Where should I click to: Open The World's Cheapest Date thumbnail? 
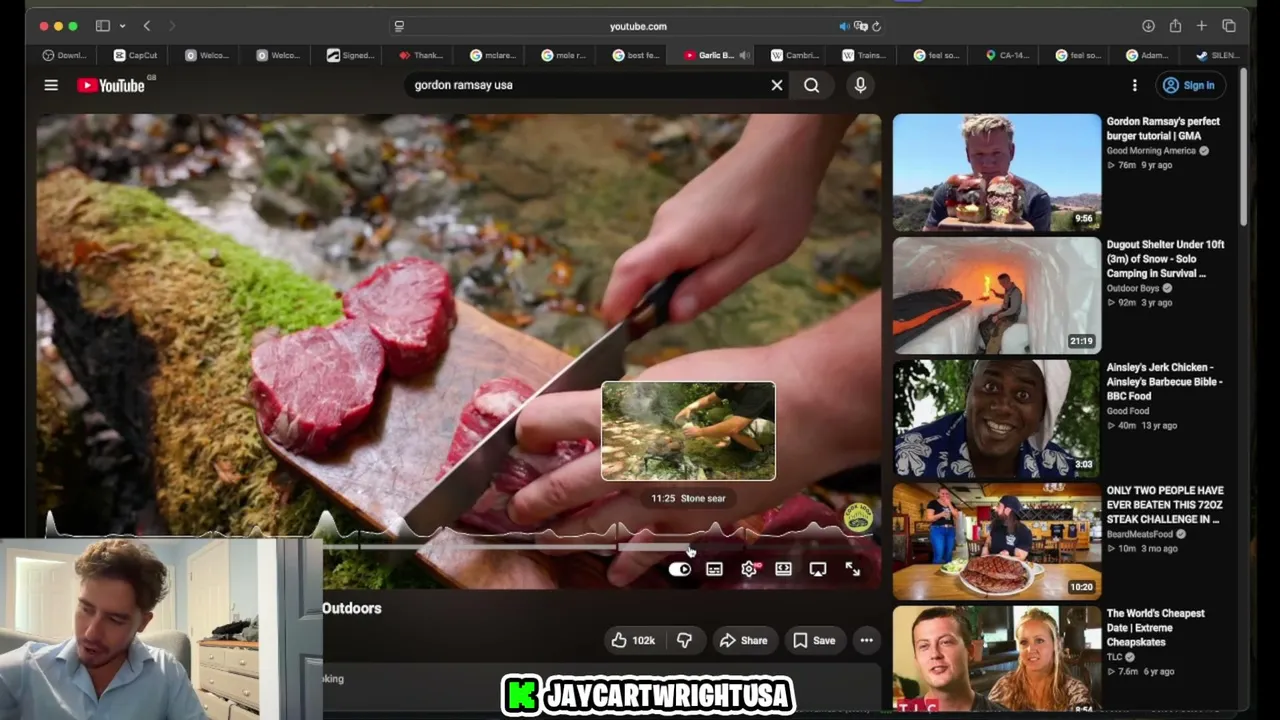click(x=996, y=658)
